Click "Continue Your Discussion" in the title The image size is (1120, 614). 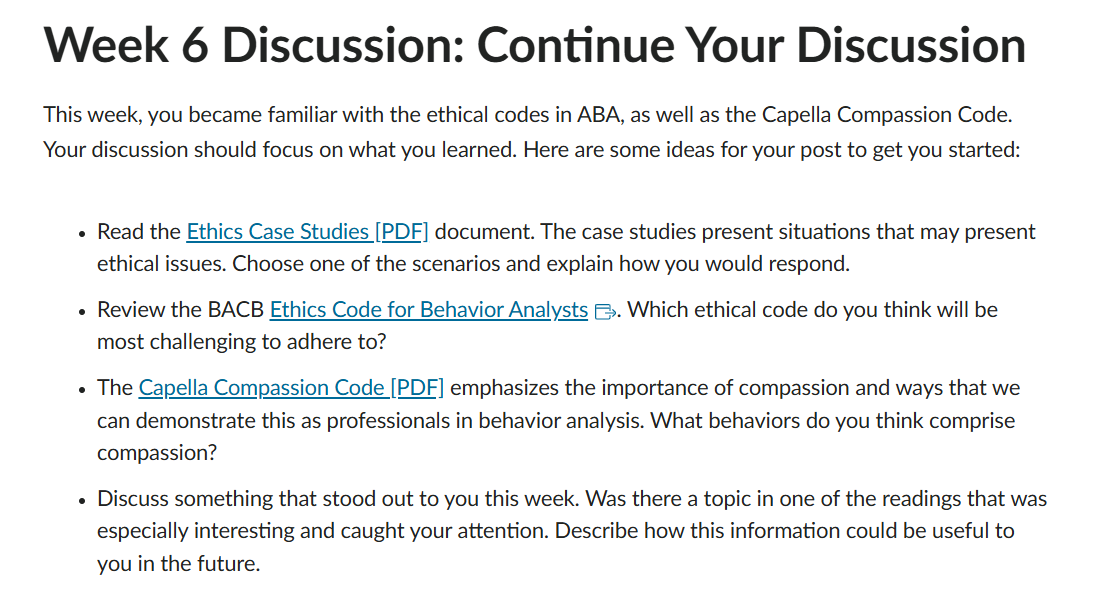(x=751, y=46)
